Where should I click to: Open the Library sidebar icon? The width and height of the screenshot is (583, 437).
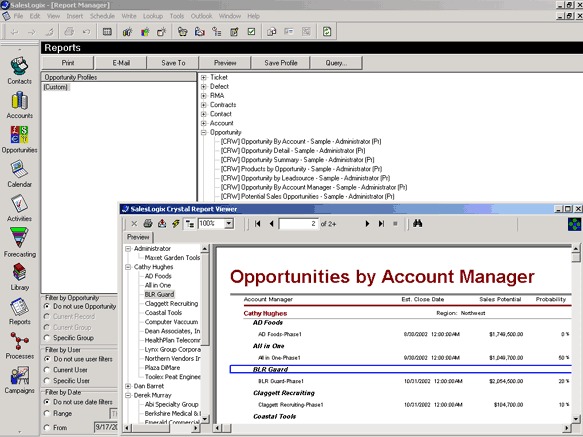19,277
